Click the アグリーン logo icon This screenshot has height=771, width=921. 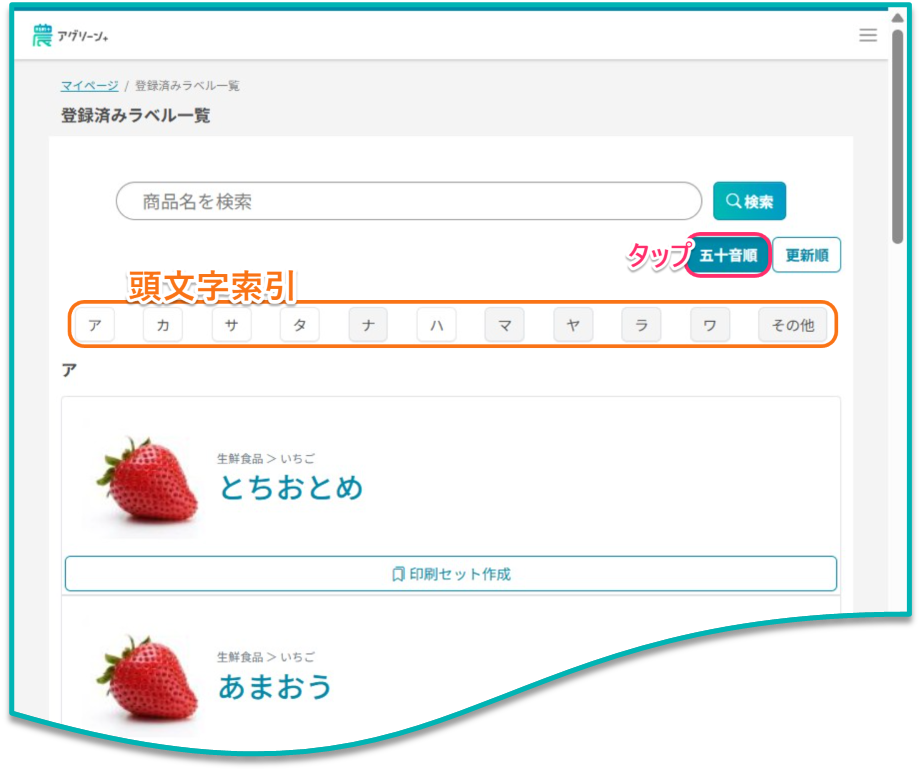pos(42,36)
